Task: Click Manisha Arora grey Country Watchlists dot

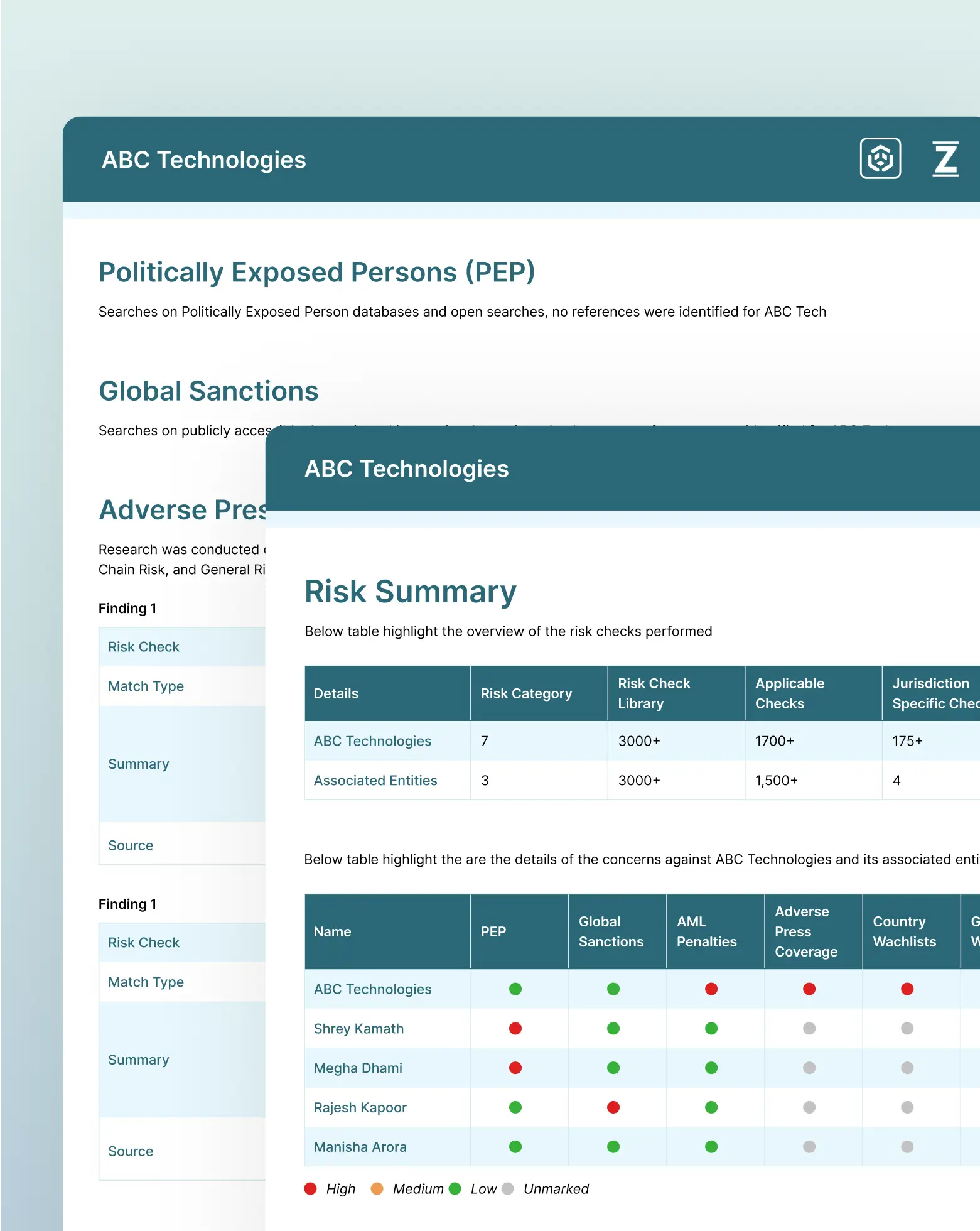Action: point(907,1147)
